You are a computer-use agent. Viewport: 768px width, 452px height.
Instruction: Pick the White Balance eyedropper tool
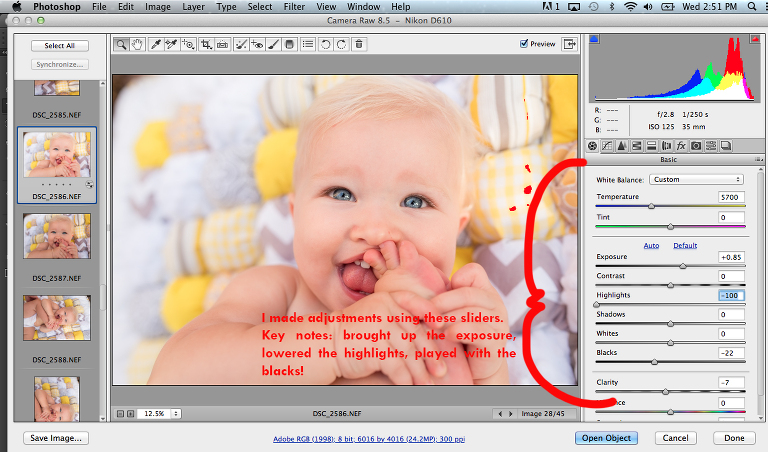pyautogui.click(x=156, y=45)
